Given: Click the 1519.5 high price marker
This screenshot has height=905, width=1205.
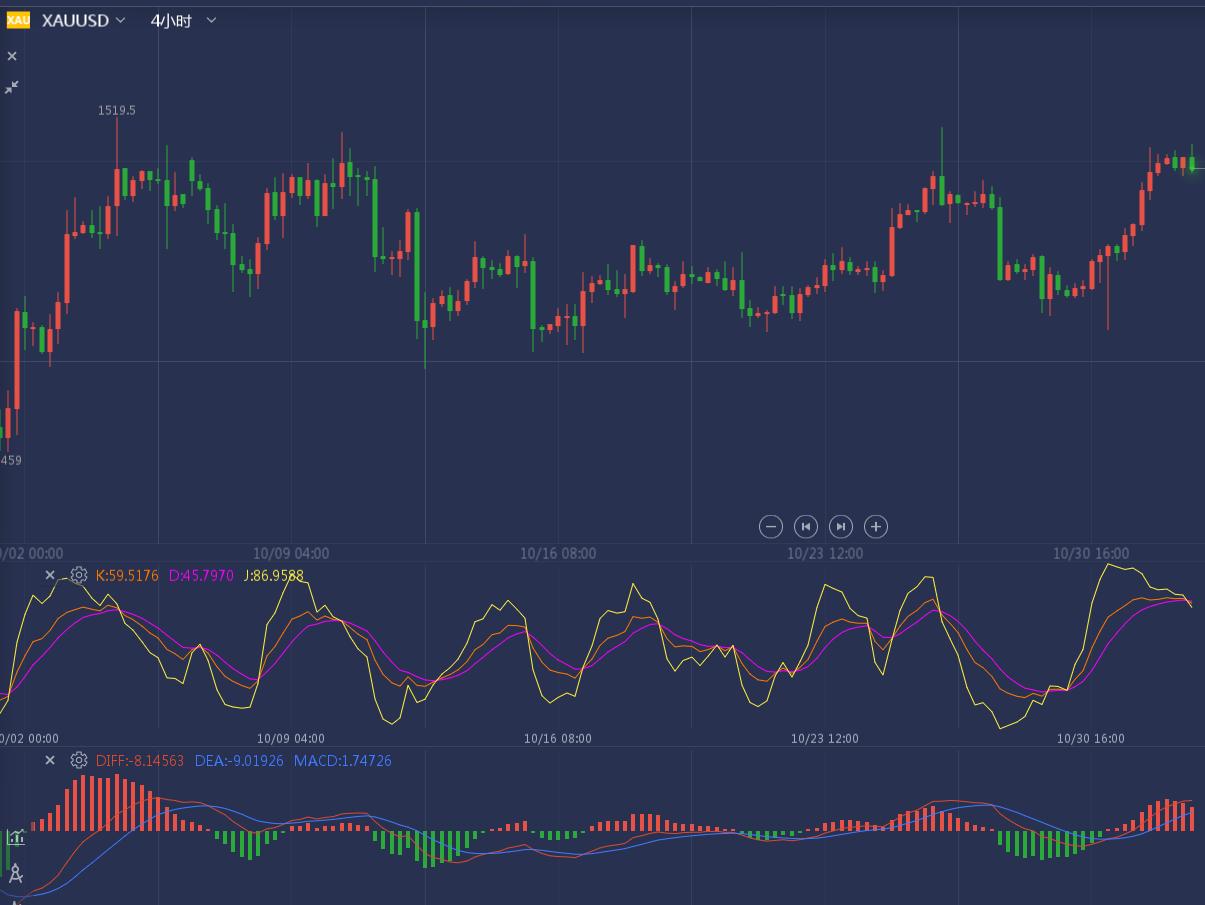Looking at the screenshot, I should (x=116, y=110).
